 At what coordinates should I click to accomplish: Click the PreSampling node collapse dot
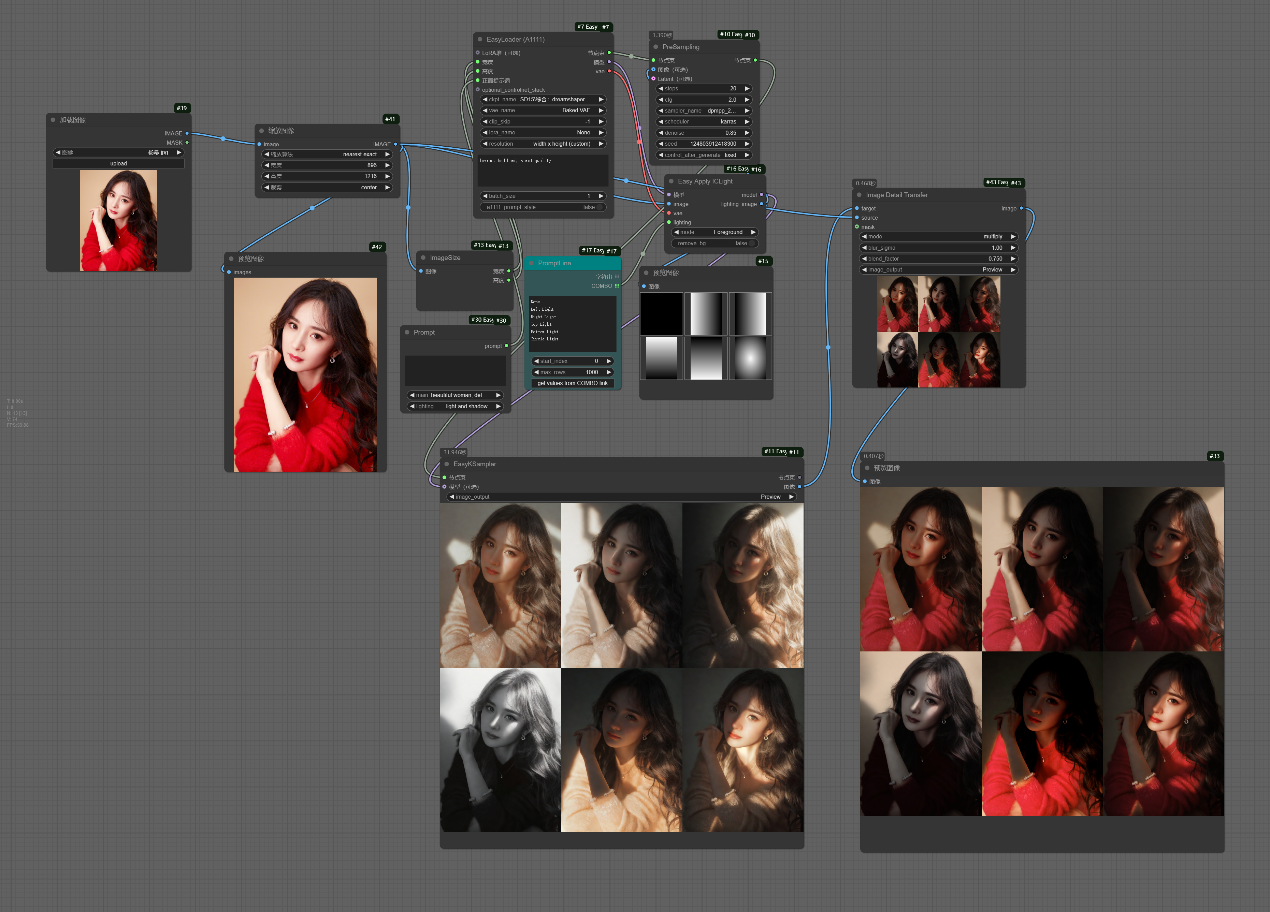[x=657, y=47]
